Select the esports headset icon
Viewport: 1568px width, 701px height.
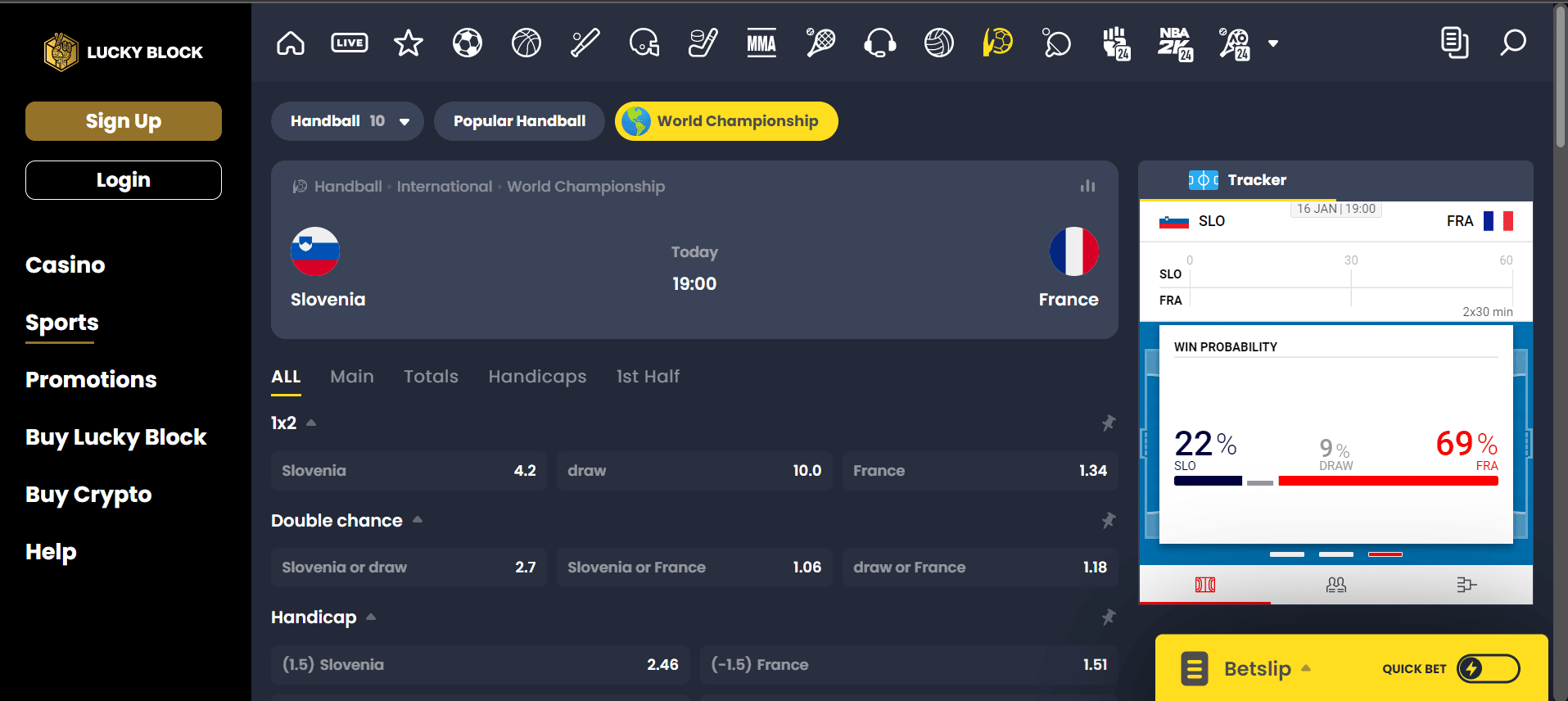point(880,43)
